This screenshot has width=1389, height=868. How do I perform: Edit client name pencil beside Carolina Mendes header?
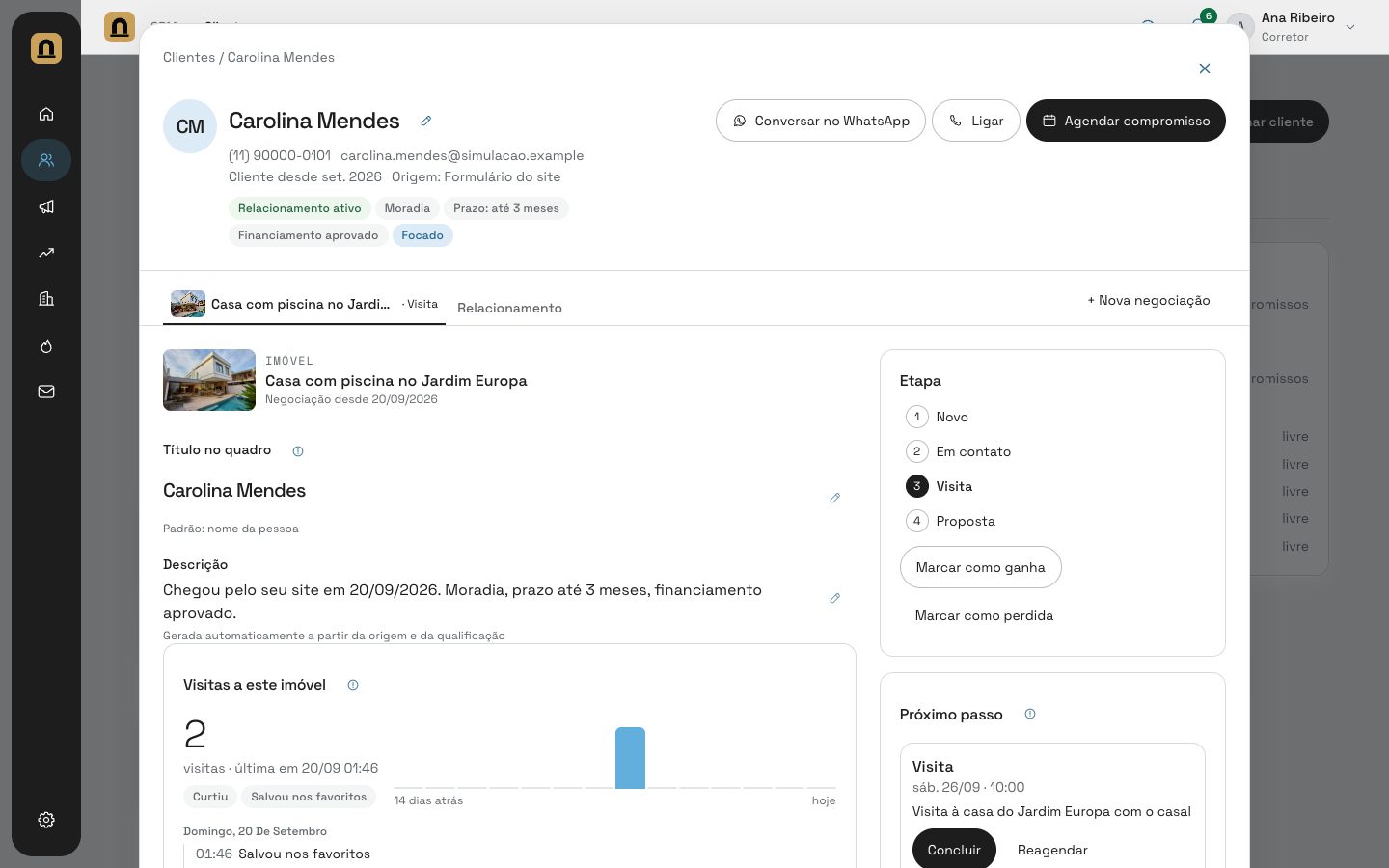pyautogui.click(x=425, y=121)
